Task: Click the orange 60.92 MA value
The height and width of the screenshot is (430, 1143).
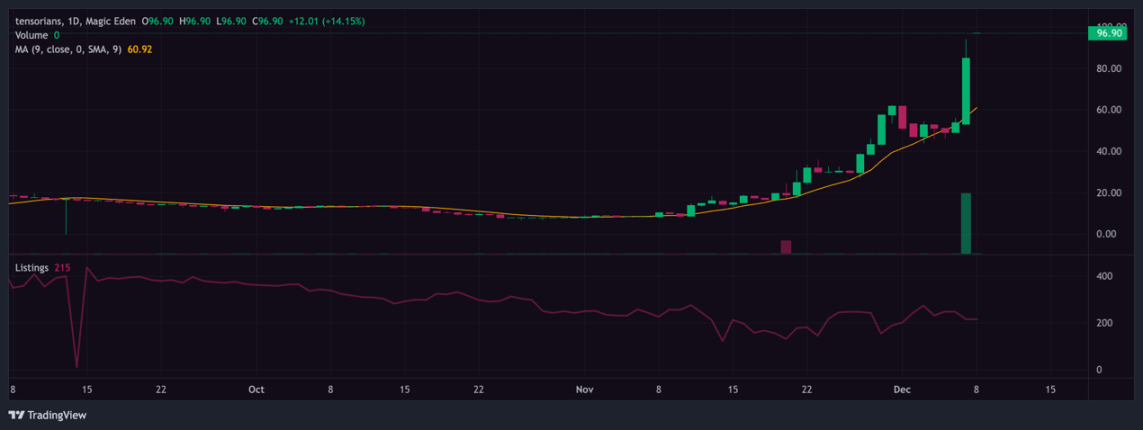Action: point(139,49)
